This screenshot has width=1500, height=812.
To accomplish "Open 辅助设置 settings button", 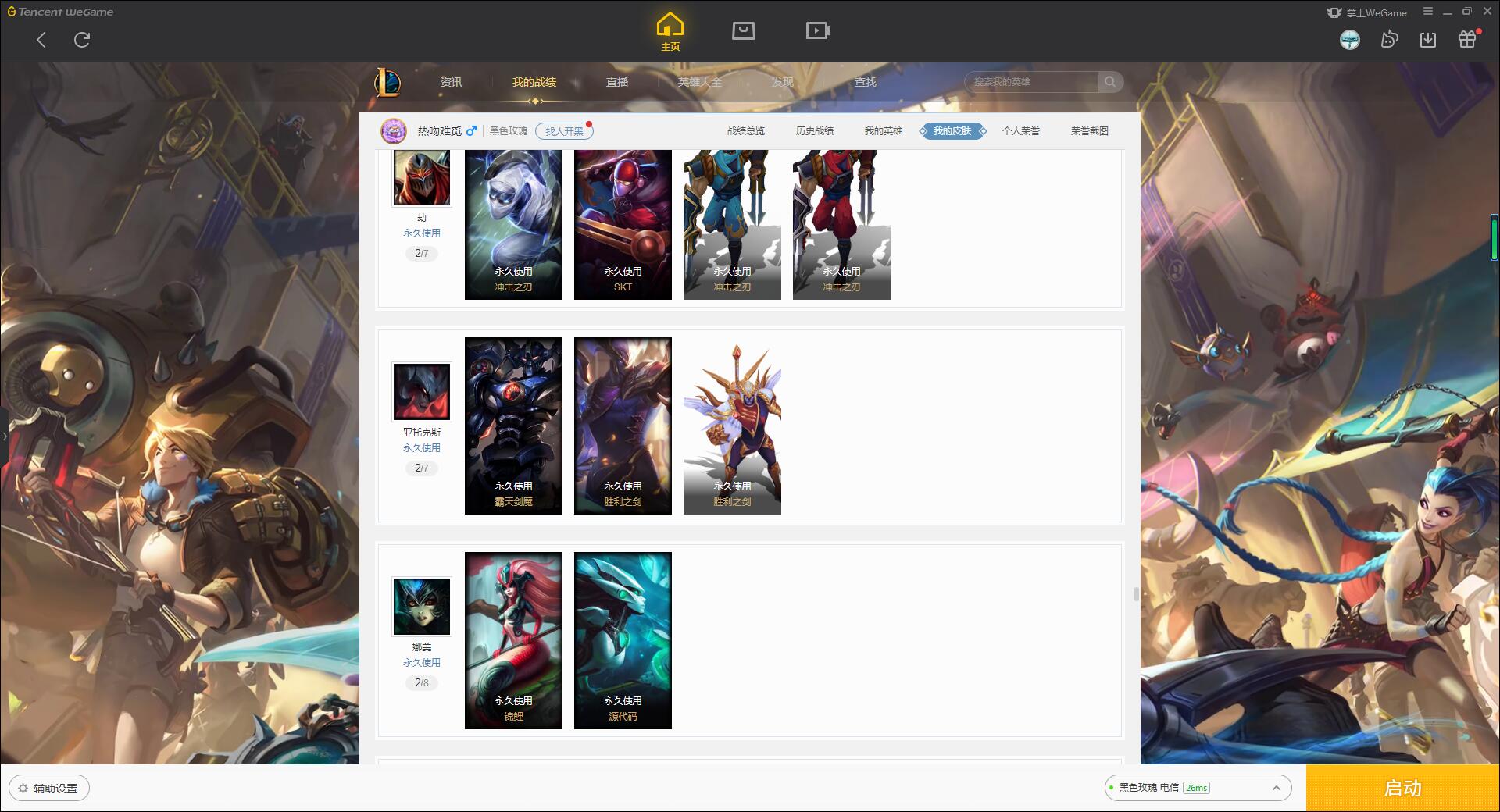I will (49, 788).
